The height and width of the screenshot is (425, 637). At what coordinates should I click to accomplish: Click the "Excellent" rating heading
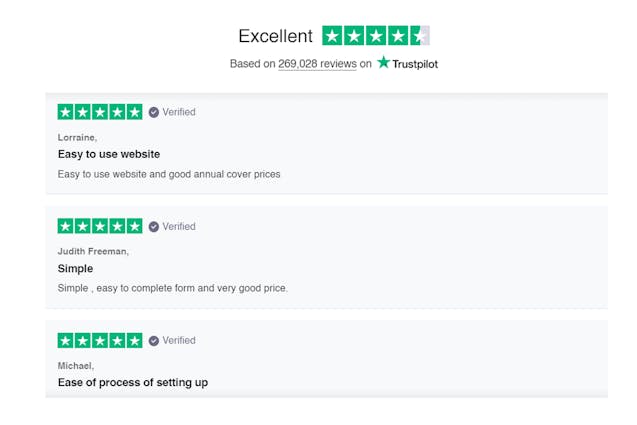pyautogui.click(x=275, y=36)
